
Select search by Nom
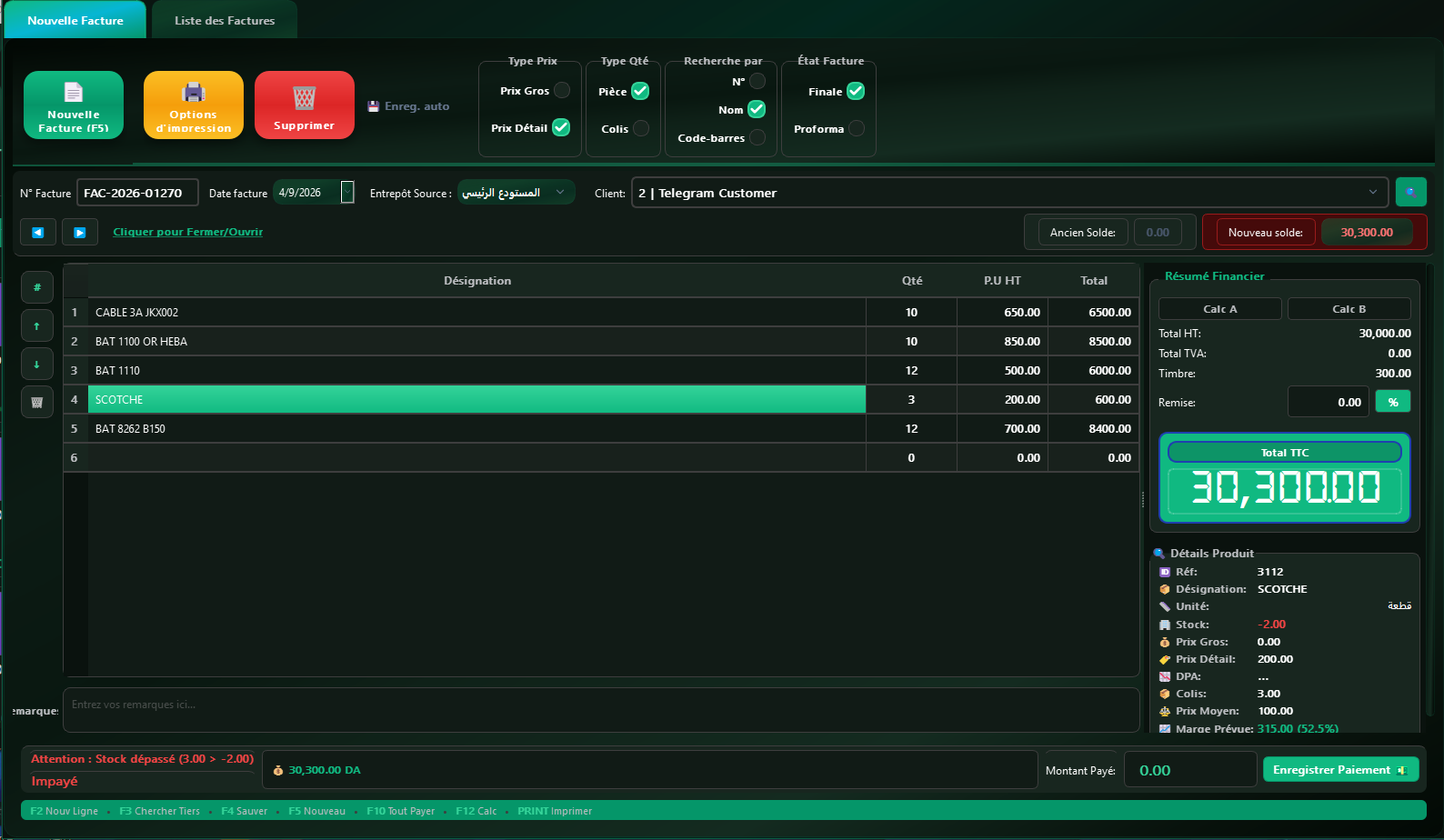tap(757, 109)
